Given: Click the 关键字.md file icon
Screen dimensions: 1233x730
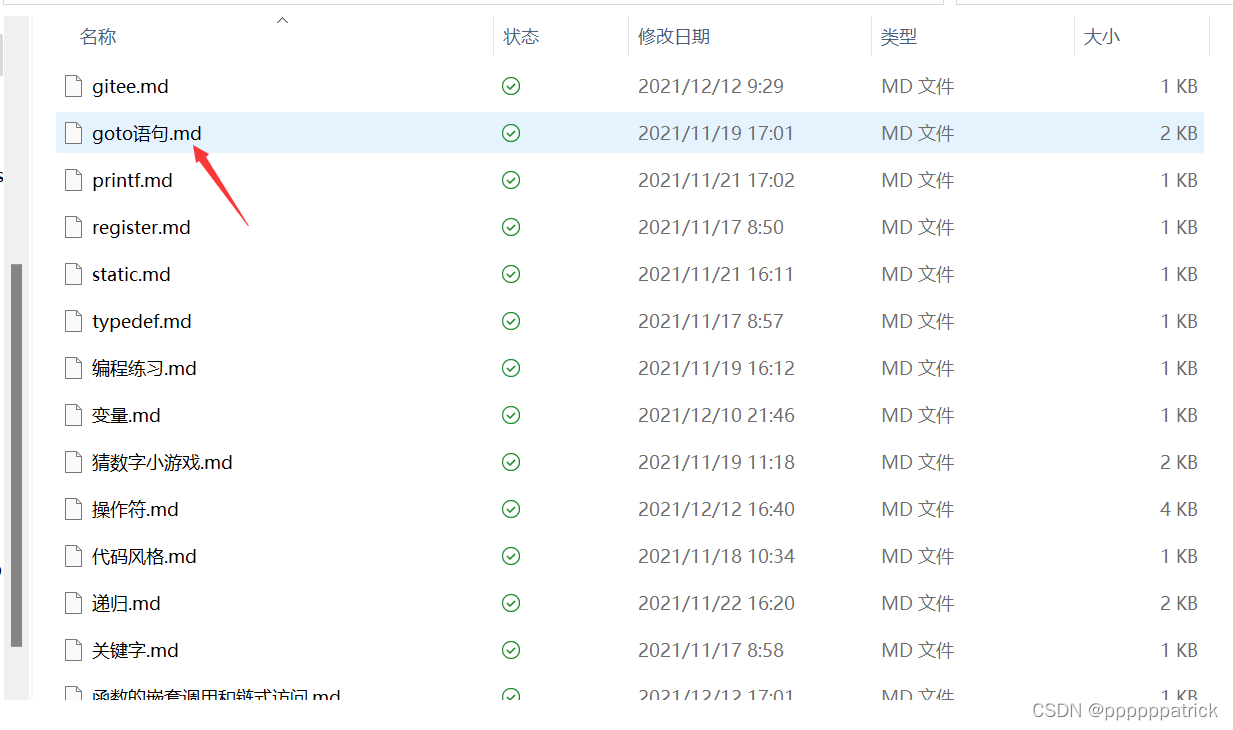Looking at the screenshot, I should tap(72, 650).
